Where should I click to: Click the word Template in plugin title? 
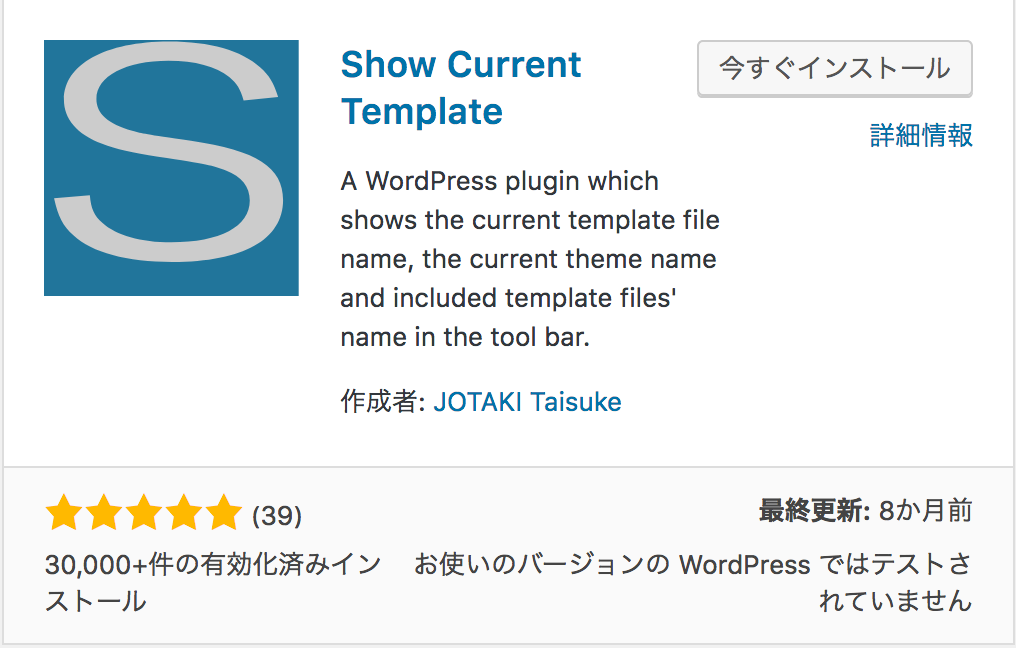(422, 111)
